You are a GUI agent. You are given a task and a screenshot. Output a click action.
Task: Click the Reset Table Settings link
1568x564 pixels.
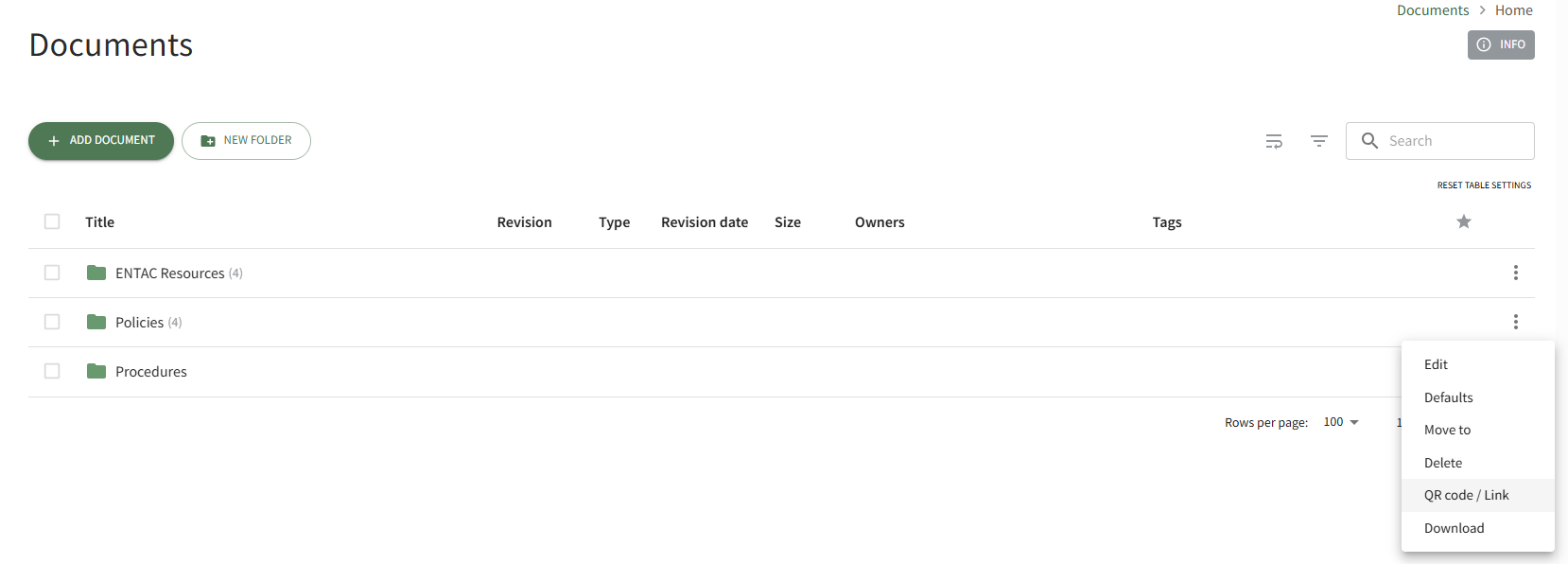click(1484, 185)
